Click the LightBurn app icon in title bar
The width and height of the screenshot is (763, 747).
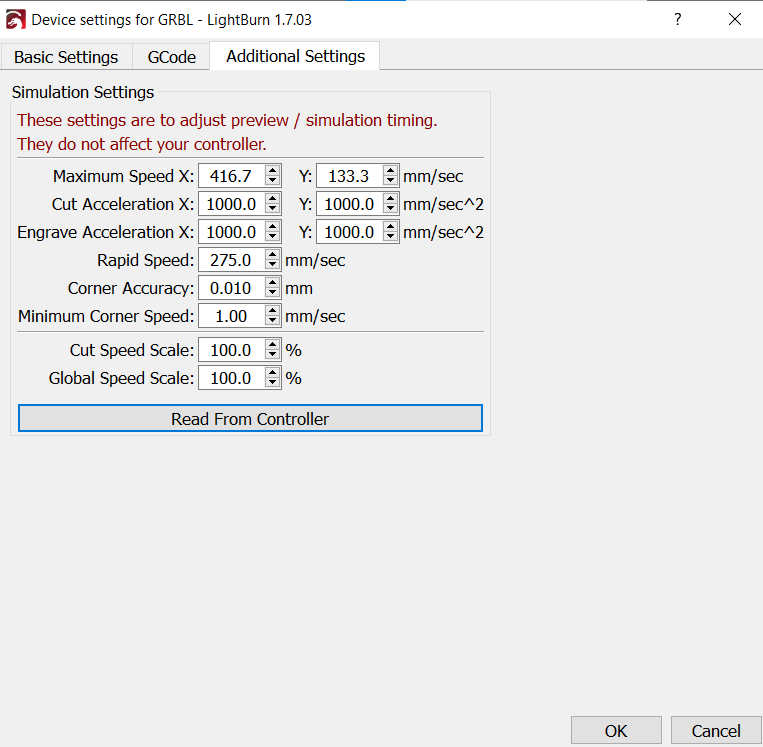click(15, 20)
